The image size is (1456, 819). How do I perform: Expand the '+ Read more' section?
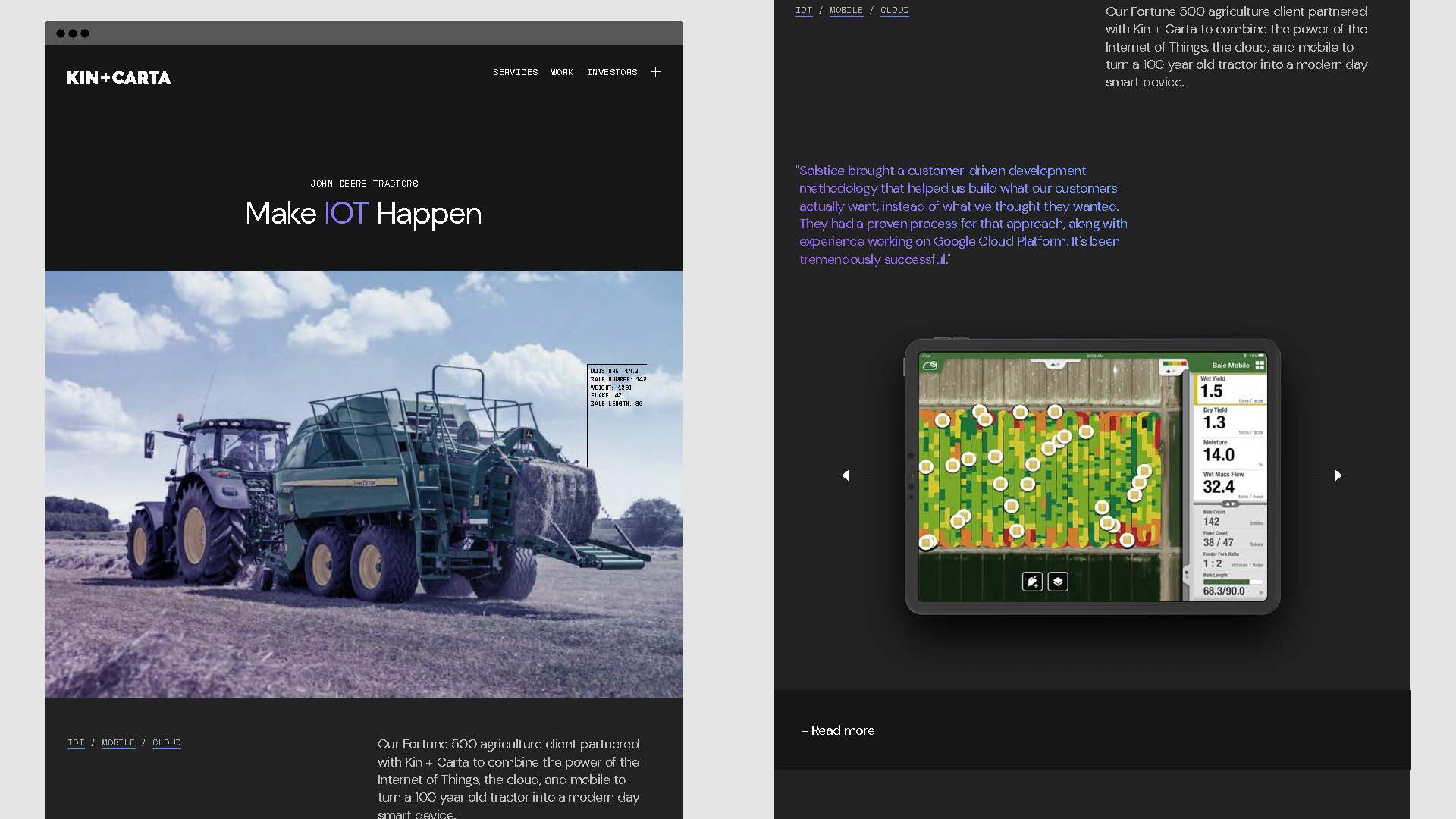[x=838, y=730]
